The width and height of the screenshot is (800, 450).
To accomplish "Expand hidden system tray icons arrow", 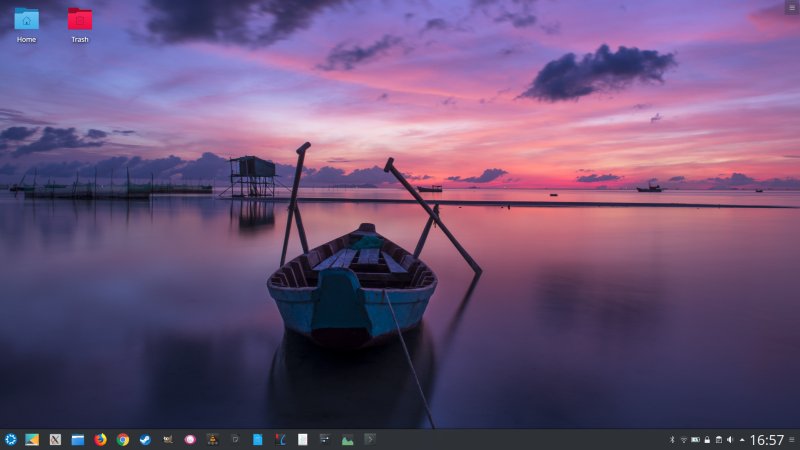I will (742, 440).
